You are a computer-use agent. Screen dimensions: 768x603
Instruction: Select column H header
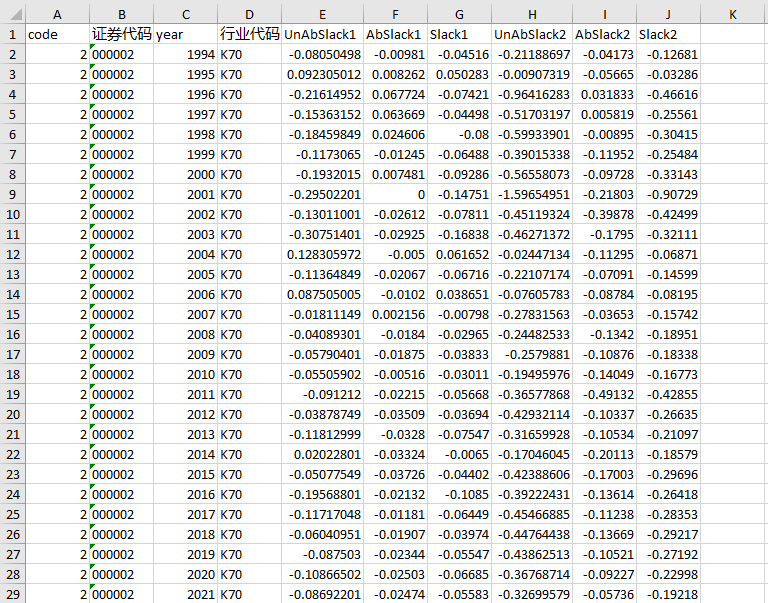532,15
